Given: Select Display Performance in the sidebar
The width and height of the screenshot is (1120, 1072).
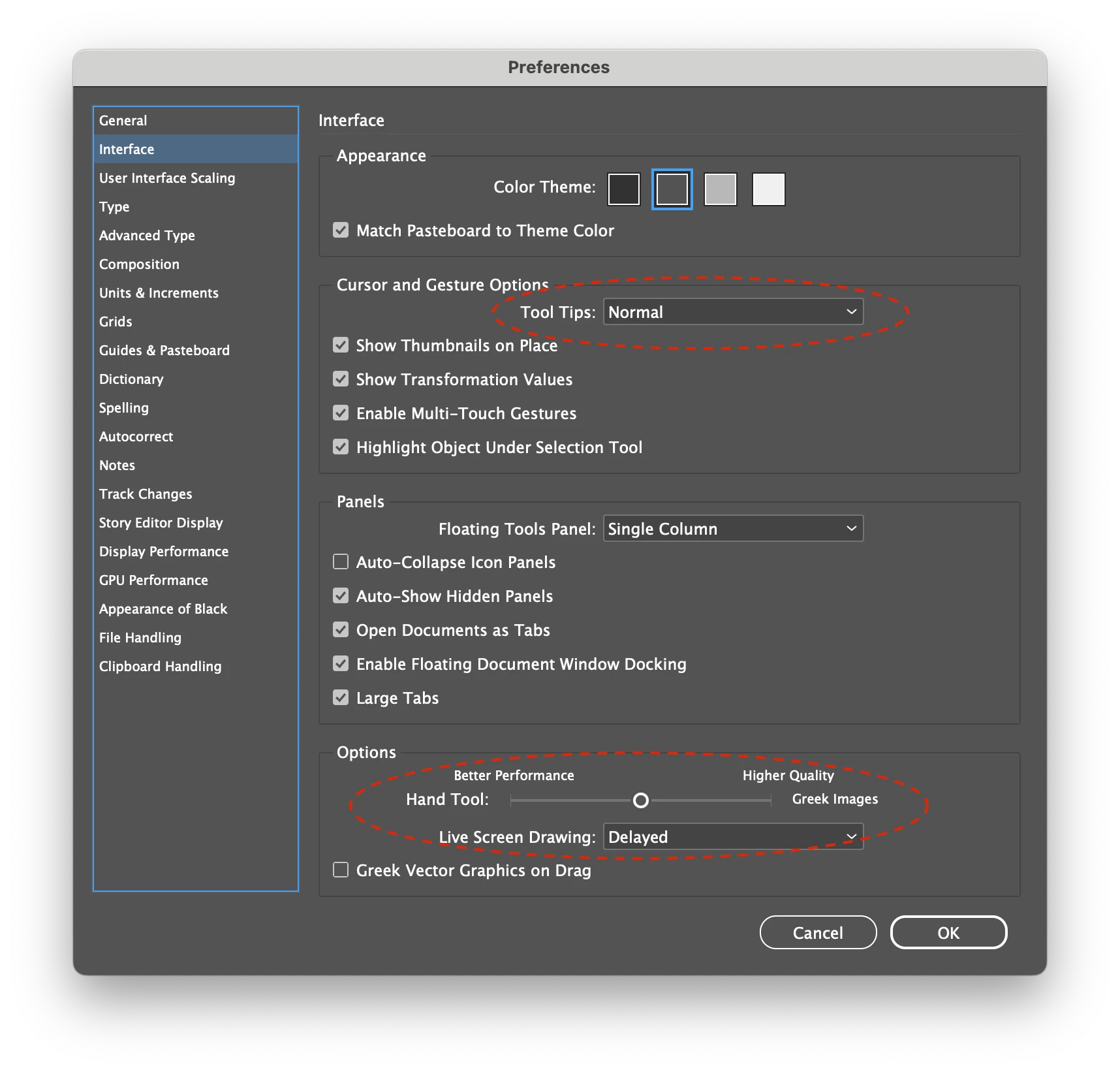Looking at the screenshot, I should tap(196, 552).
